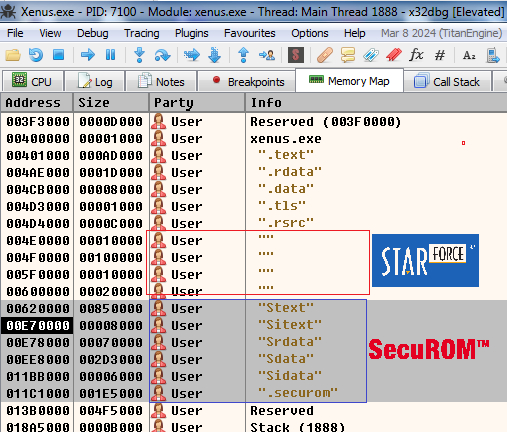This screenshot has width=507, height=432.
Task: Switch to the Breakpoints tab
Action: 247,81
